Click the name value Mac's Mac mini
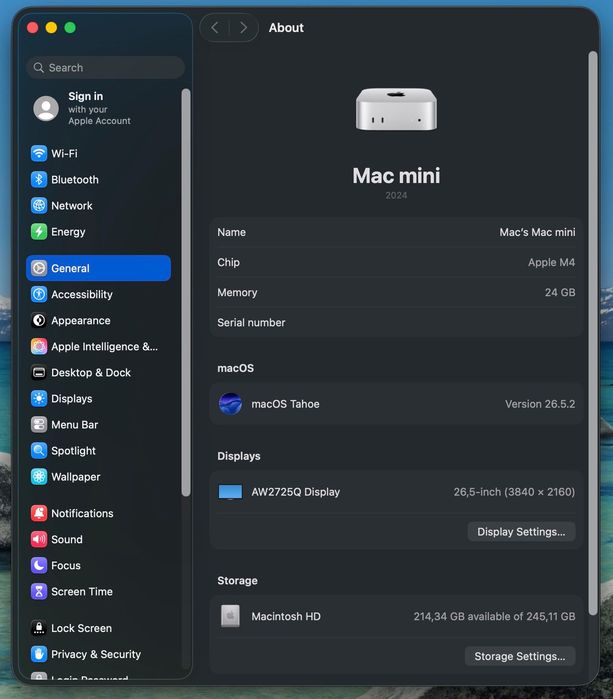This screenshot has width=613, height=699. [x=537, y=232]
